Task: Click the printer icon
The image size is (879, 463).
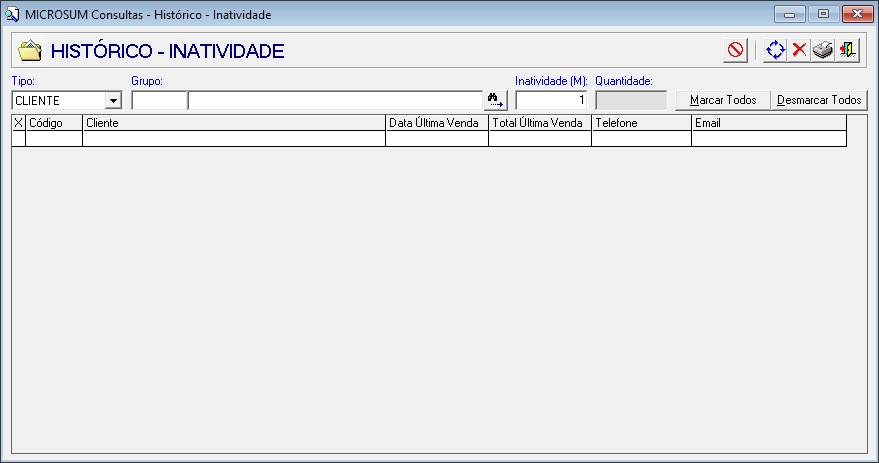Action: [x=823, y=50]
